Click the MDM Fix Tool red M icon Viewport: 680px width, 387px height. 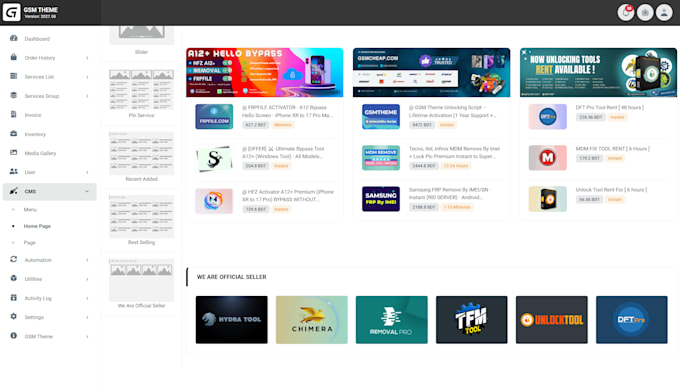click(547, 157)
